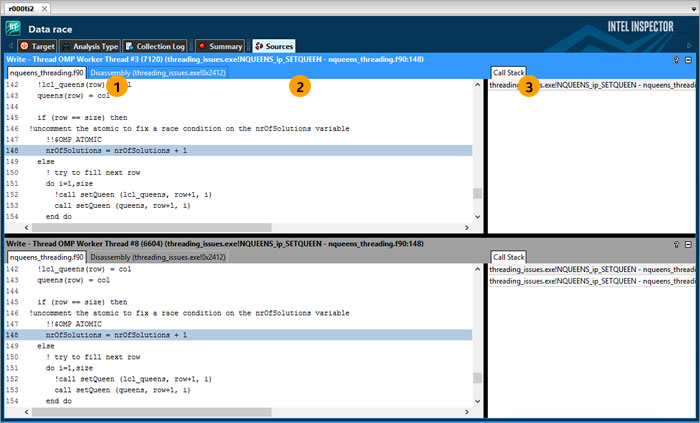Click line 151 'do i=1,size' in Thread #8 view
Viewport: 700px width, 423px height.
(69, 368)
